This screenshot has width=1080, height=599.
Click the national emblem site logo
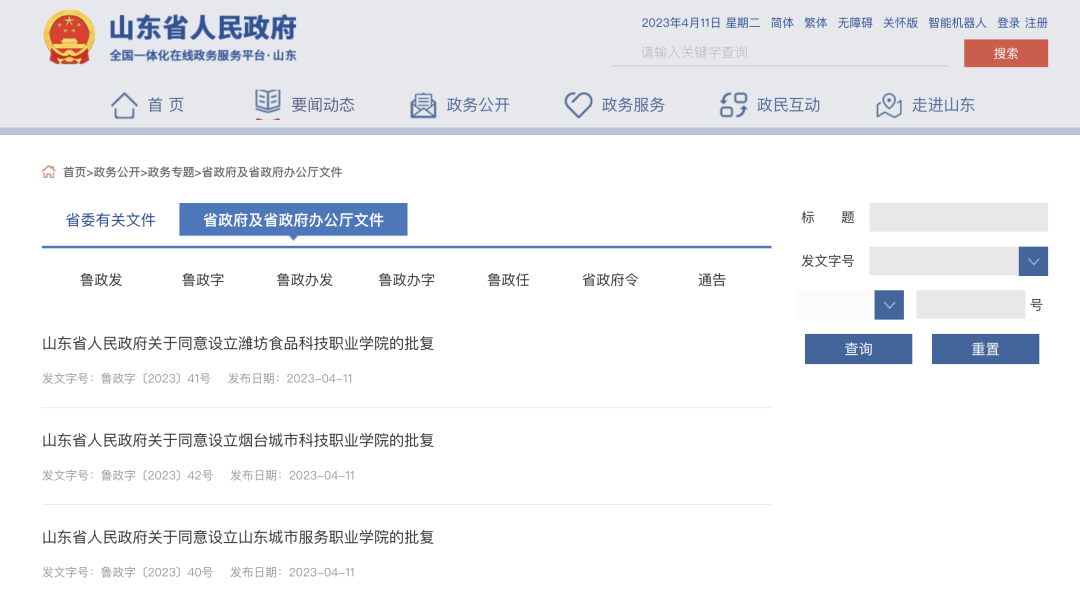point(69,38)
